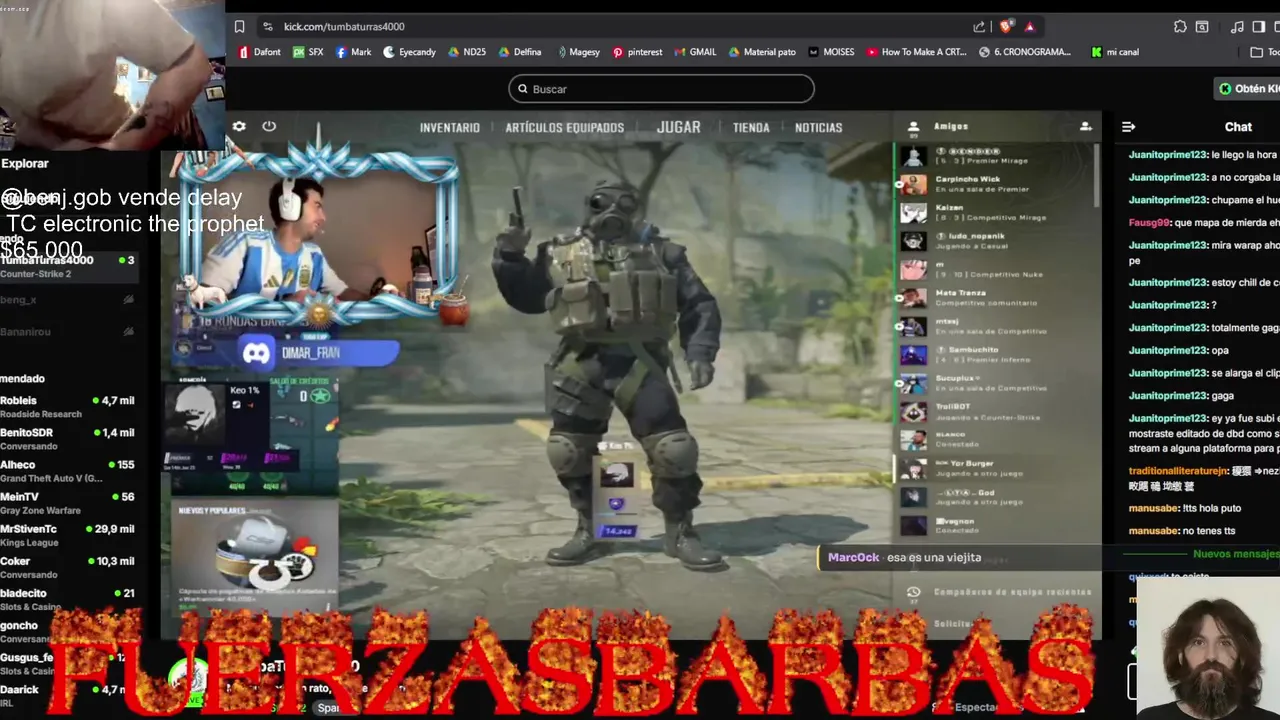Open the Magesy bookmark
This screenshot has width=1280, height=720.
pos(578,52)
